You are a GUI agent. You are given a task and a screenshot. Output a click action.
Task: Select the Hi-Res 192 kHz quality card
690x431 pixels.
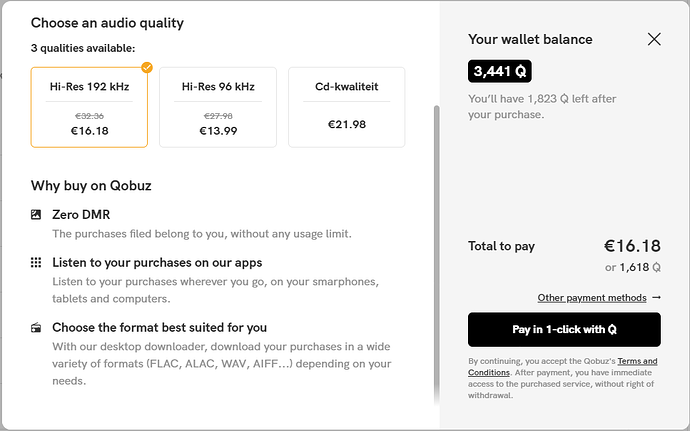(89, 107)
